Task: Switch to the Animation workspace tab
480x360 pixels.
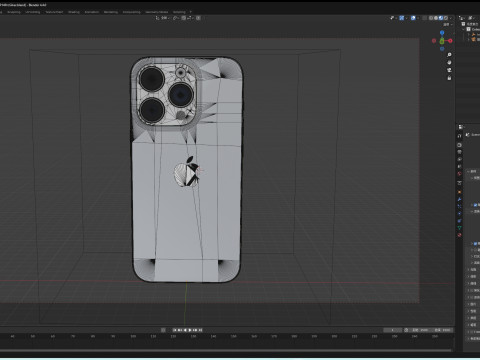Action: coord(92,12)
